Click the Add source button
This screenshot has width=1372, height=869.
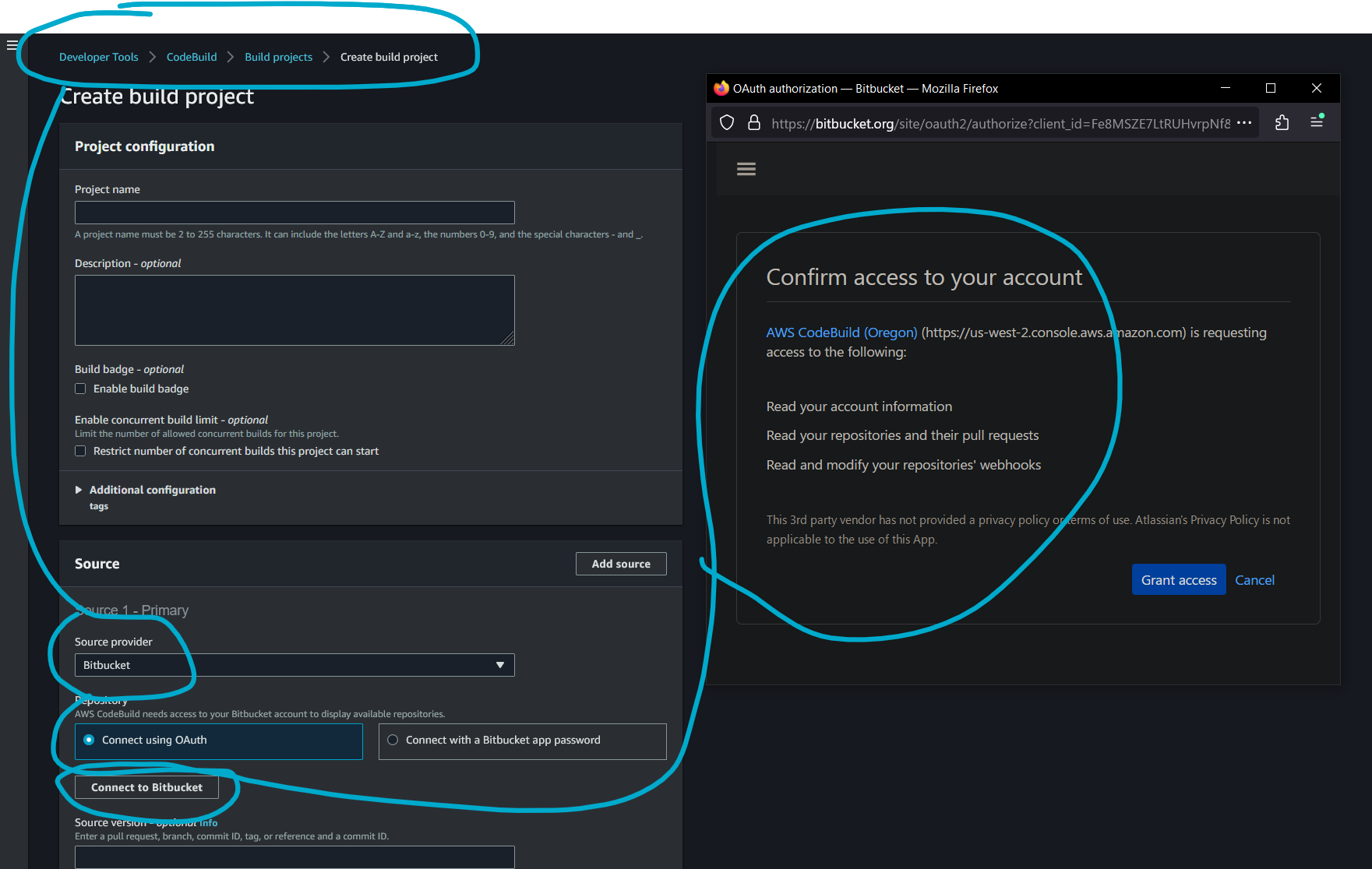tap(621, 564)
